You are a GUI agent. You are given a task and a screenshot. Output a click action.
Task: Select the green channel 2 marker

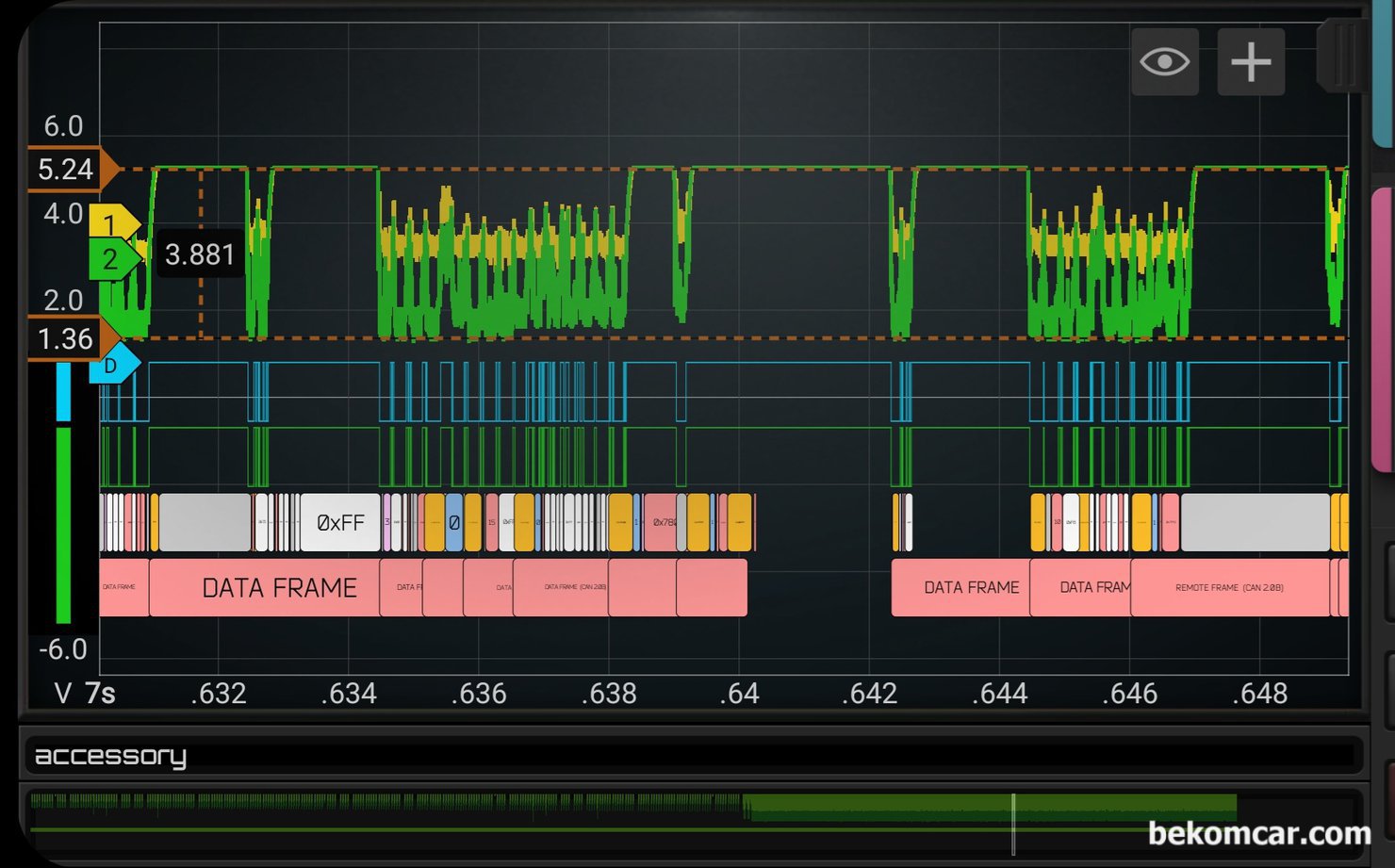[x=111, y=258]
